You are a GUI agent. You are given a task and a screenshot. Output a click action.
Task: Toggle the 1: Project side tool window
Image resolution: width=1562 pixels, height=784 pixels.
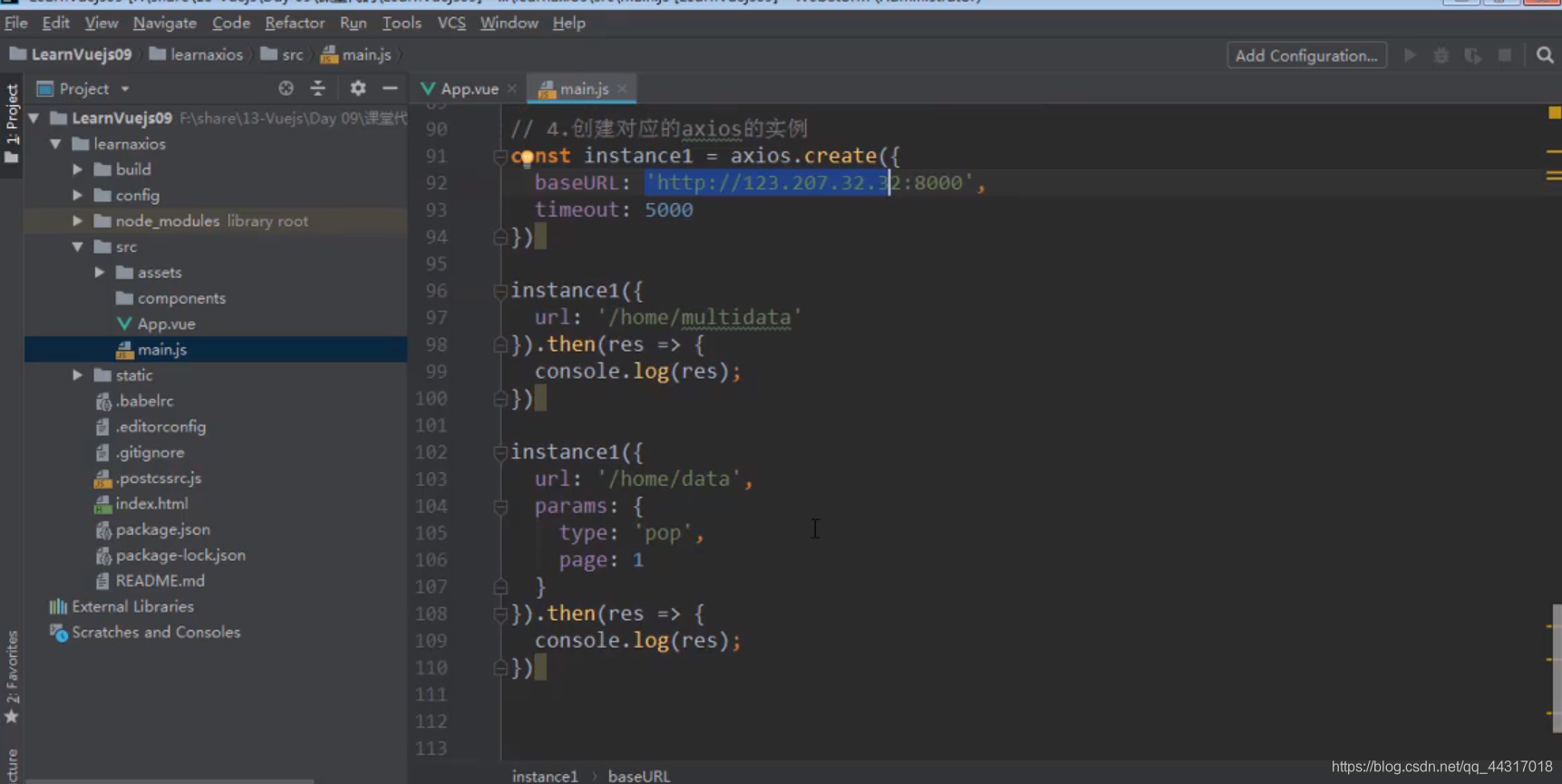(x=12, y=124)
